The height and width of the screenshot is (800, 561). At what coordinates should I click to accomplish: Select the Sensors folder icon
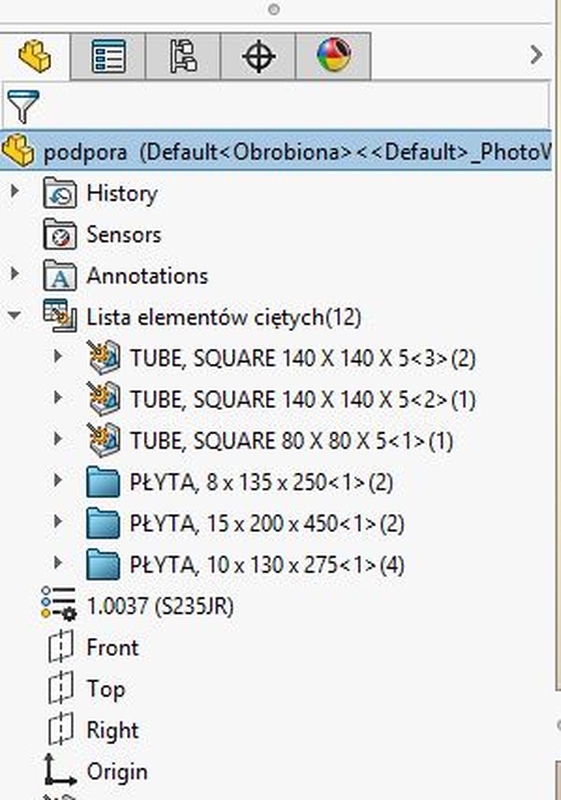click(x=60, y=234)
